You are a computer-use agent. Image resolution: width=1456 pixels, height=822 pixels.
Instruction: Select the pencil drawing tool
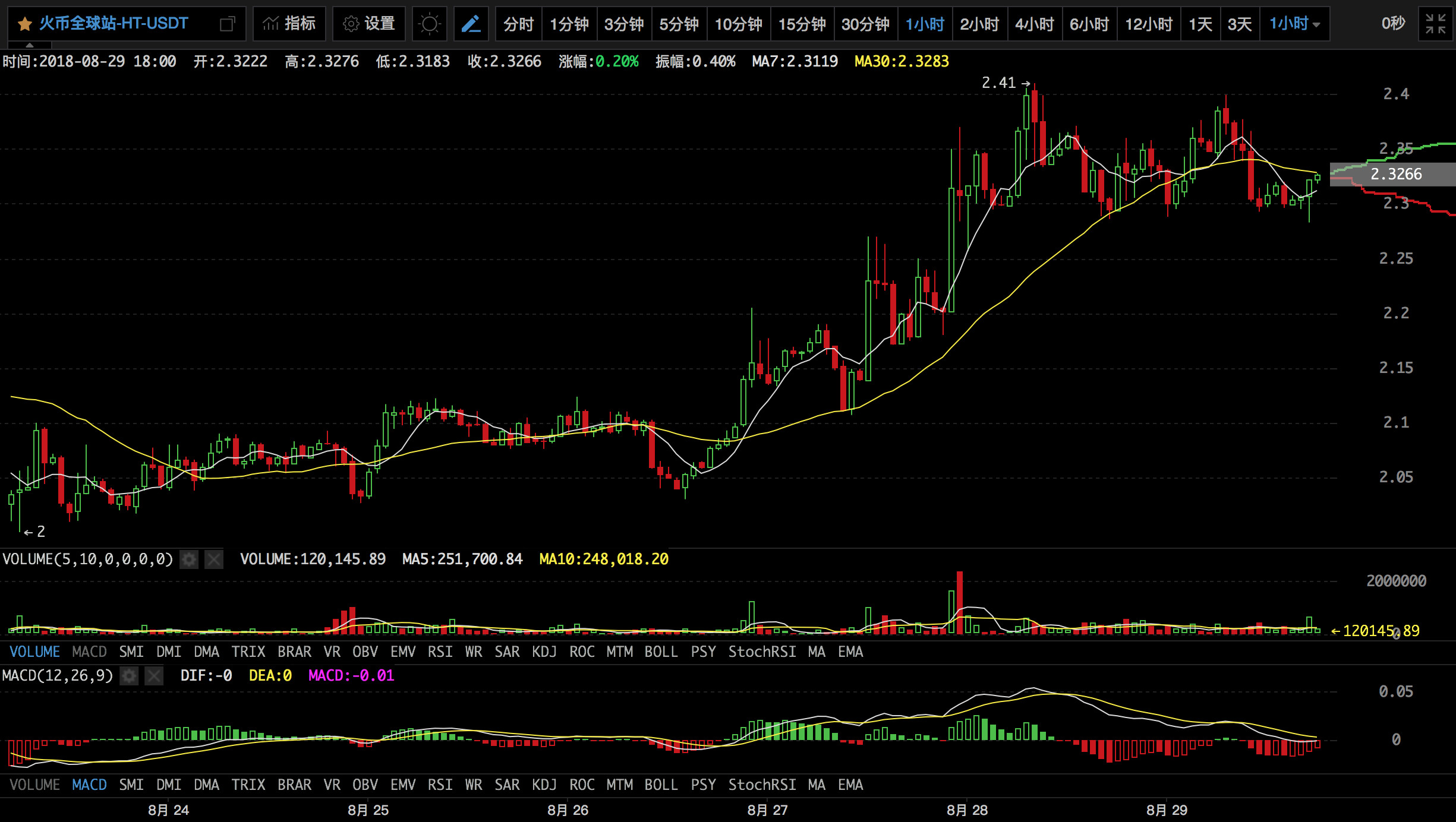(x=471, y=24)
